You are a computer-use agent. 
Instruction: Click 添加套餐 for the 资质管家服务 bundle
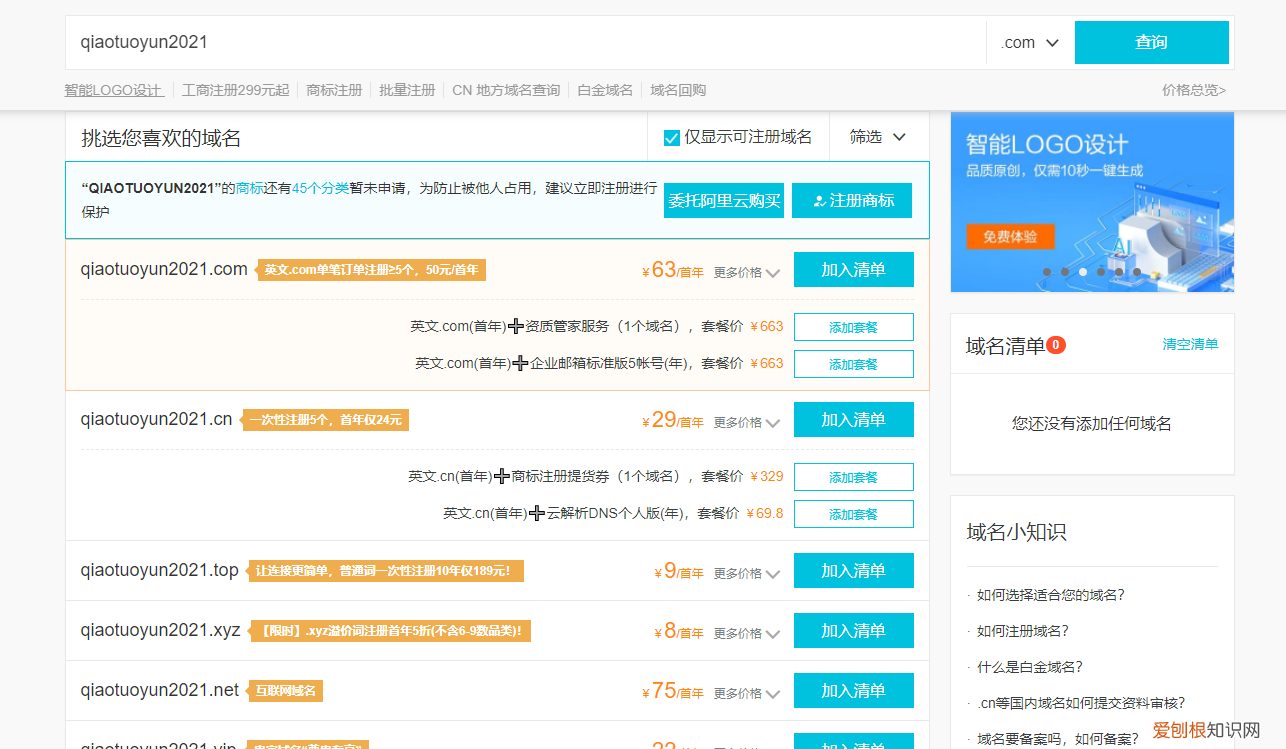(853, 326)
